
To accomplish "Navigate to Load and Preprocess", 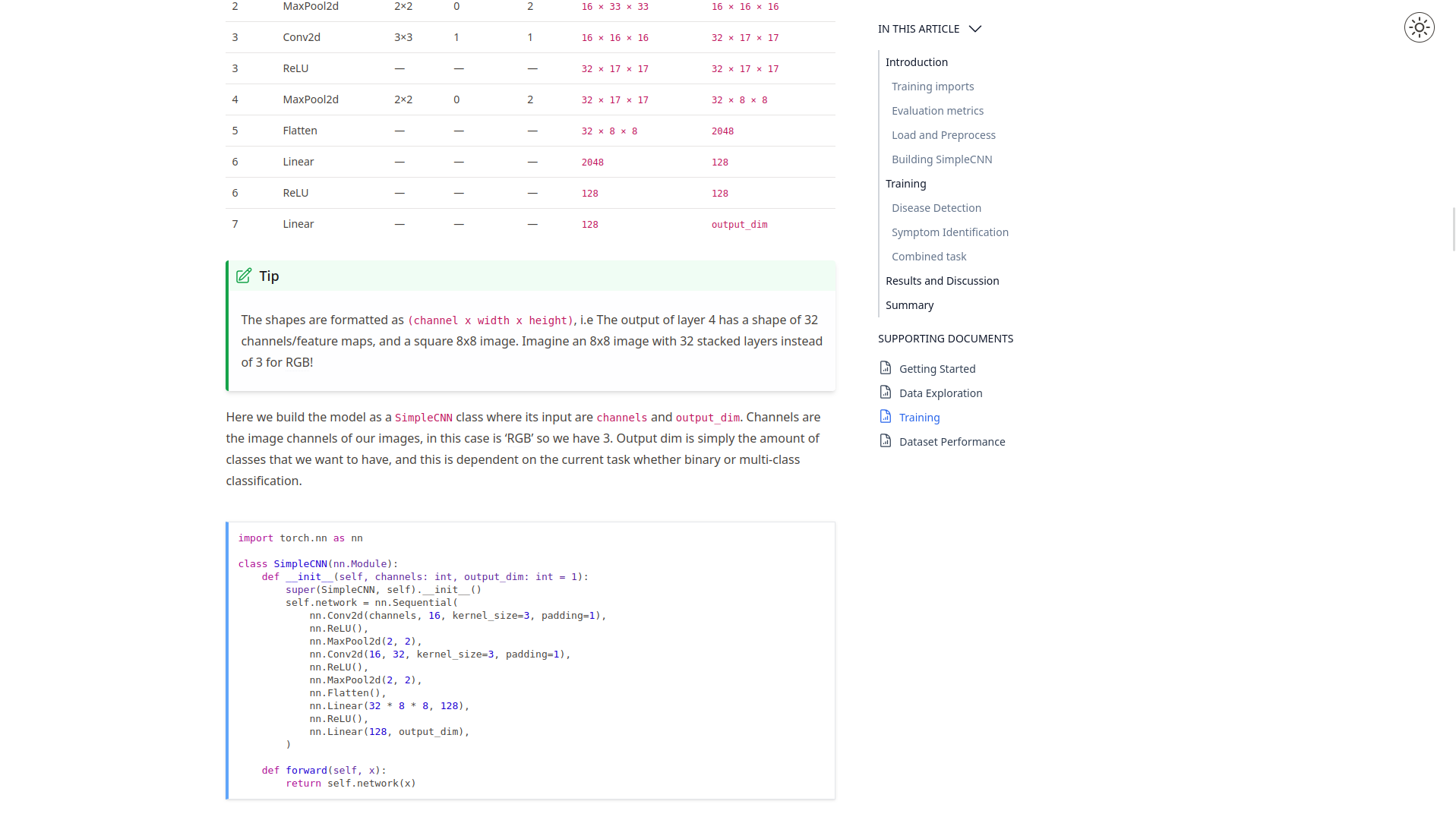I will 943,135.
